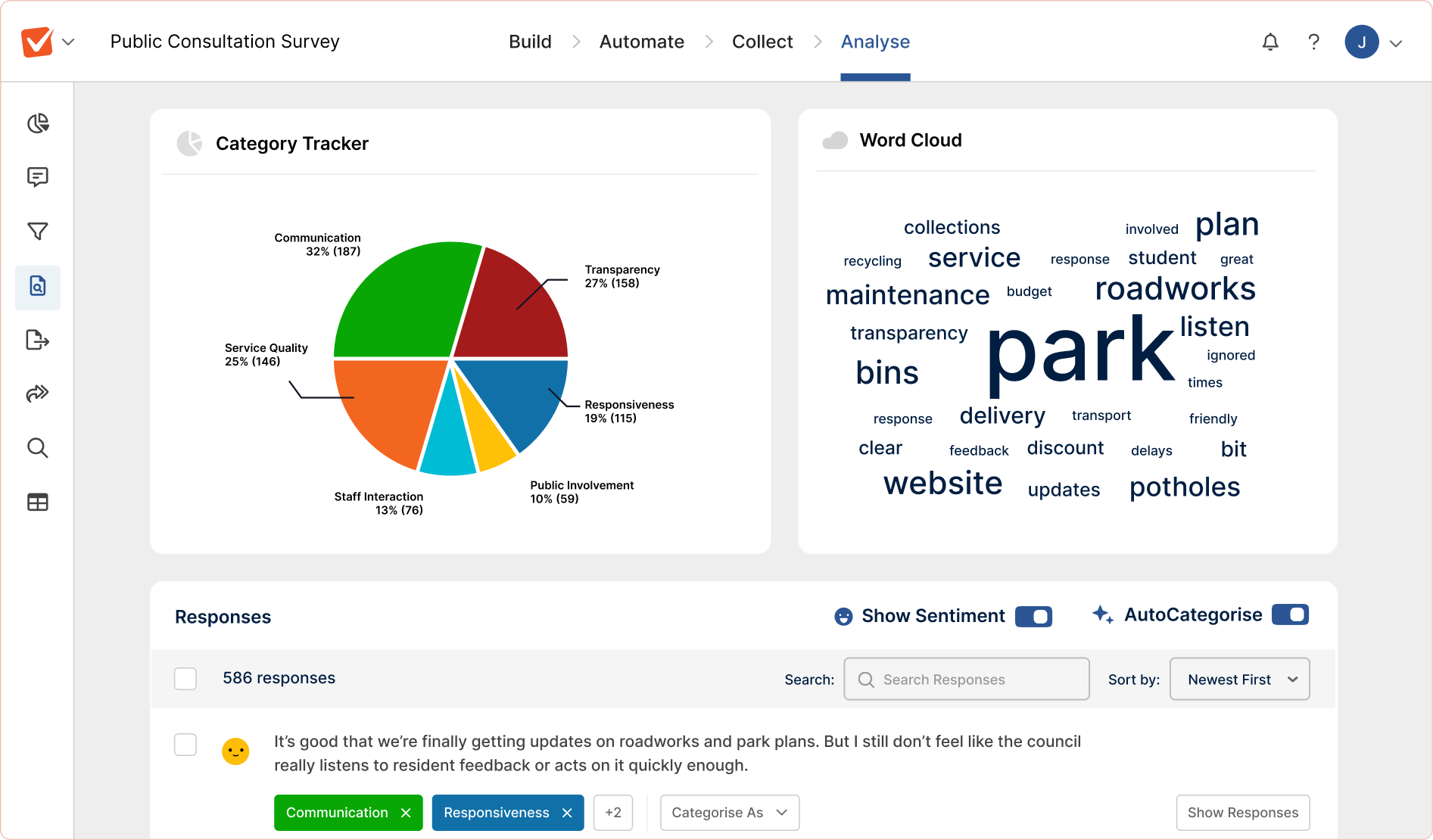Remove the Responsiveness category tag

[567, 812]
